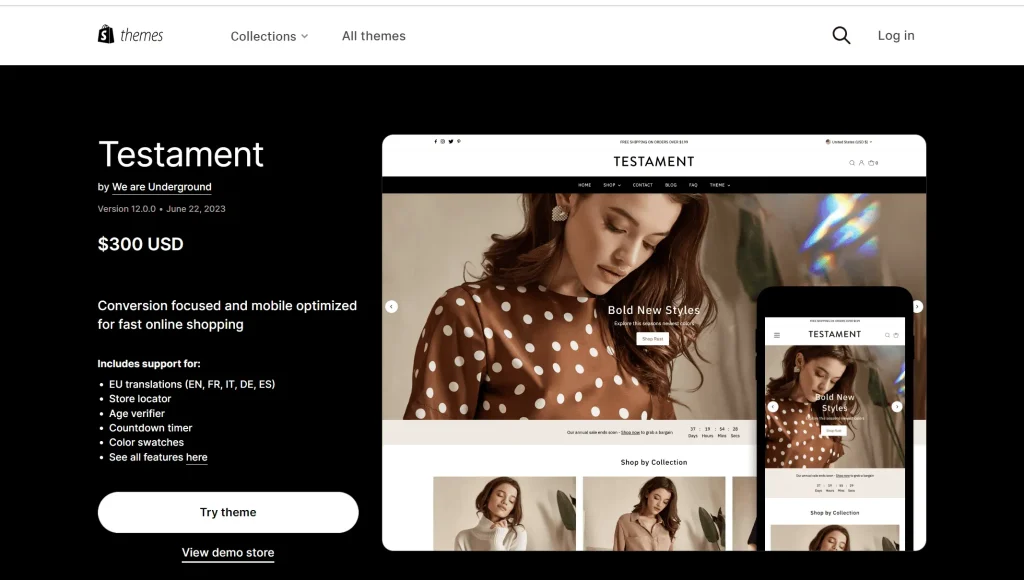The image size is (1024, 580).
Task: Click the account icon in the desktop preview
Action: click(861, 162)
